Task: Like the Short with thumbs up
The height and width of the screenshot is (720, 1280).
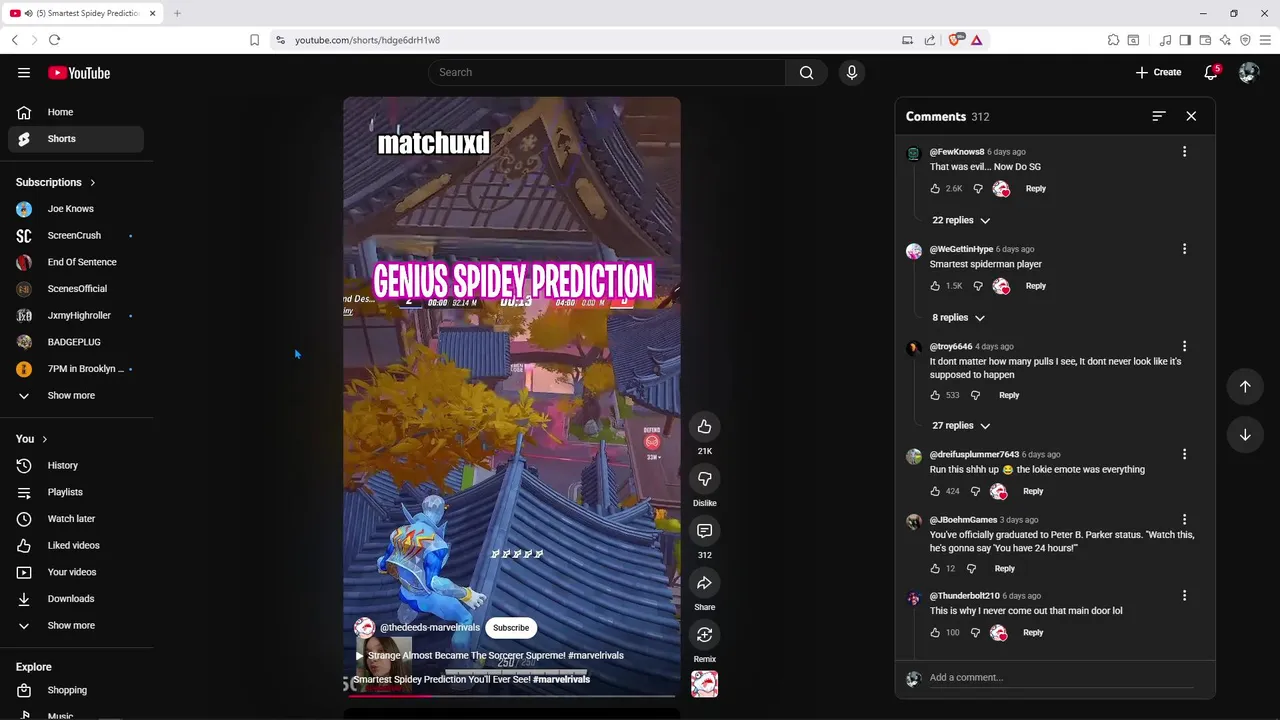Action: [x=704, y=427]
